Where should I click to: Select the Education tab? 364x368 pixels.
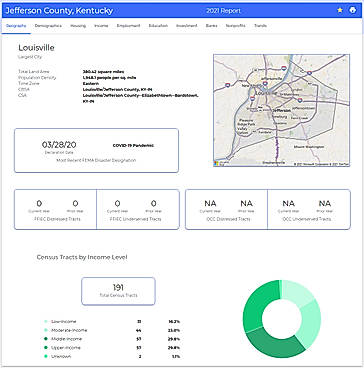pyautogui.click(x=158, y=26)
